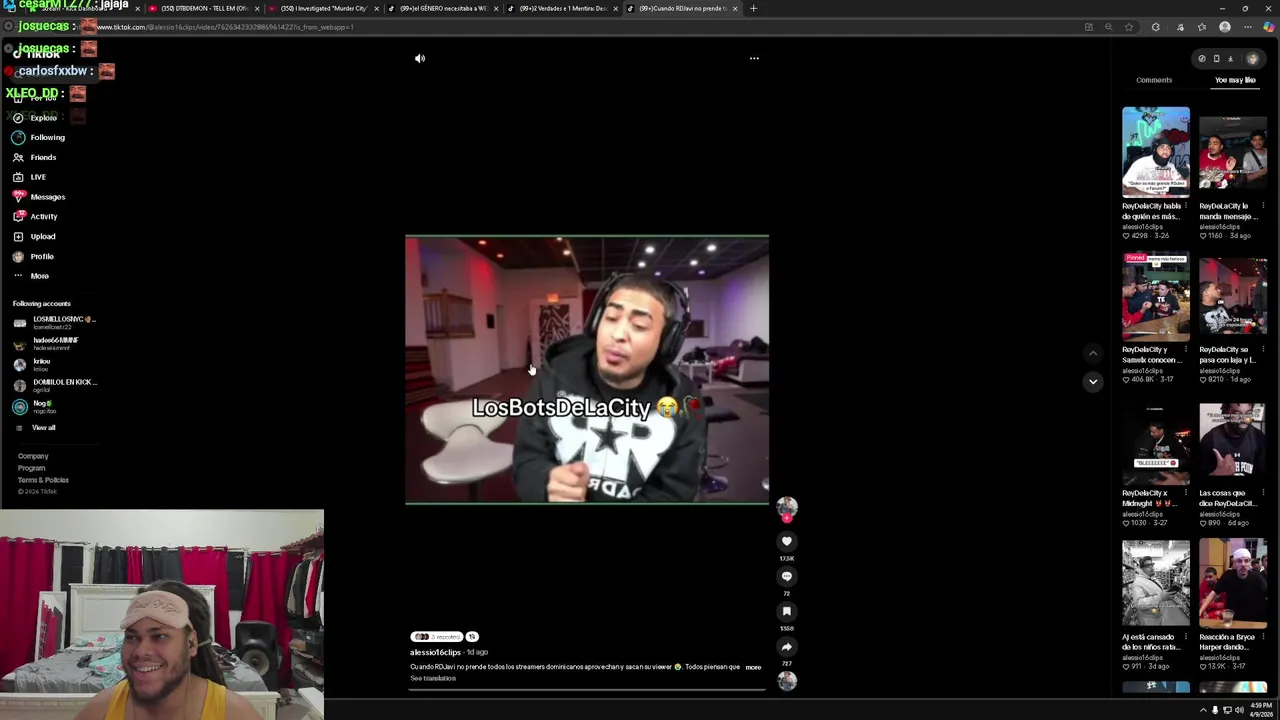Open comments via the speech bubble icon
This screenshot has height=720, width=1280.
point(786,576)
